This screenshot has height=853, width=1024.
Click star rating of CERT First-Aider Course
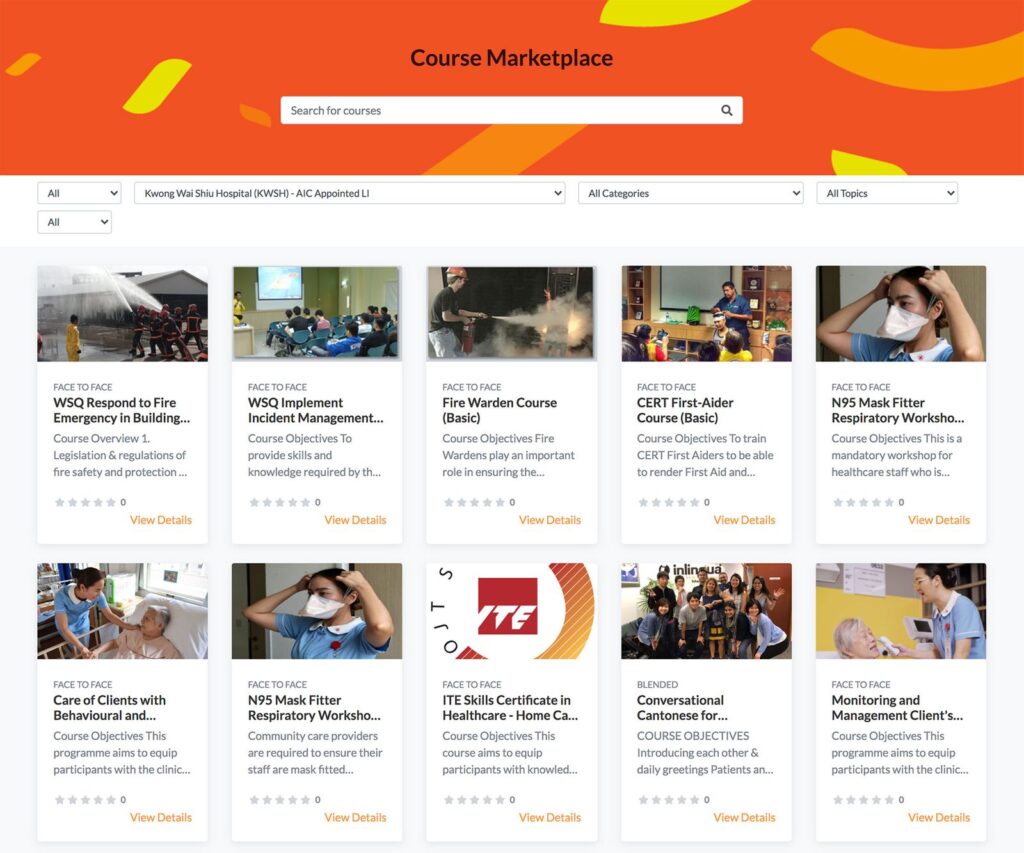pos(669,502)
